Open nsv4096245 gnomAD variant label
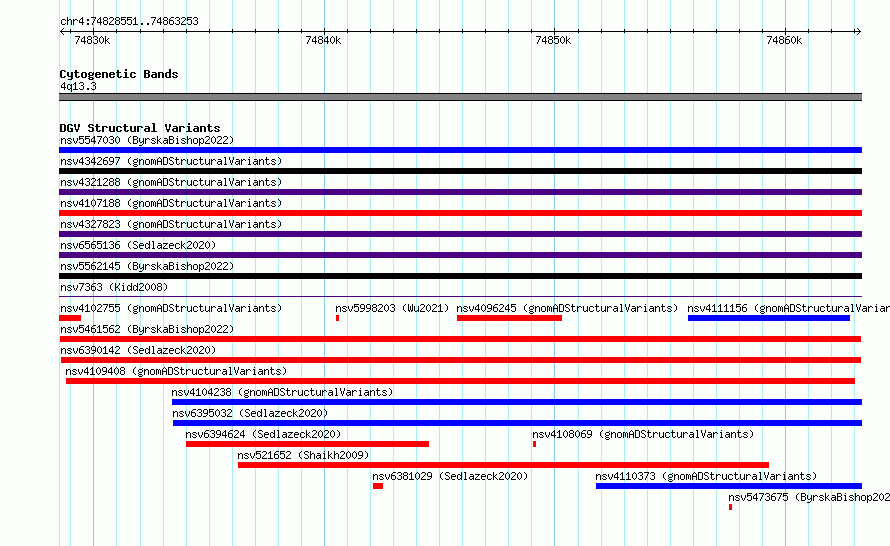890x546 pixels. point(567,308)
